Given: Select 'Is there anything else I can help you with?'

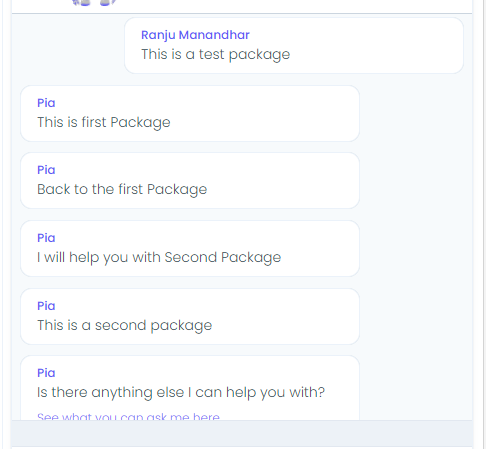Looking at the screenshot, I should pyautogui.click(x=181, y=392).
